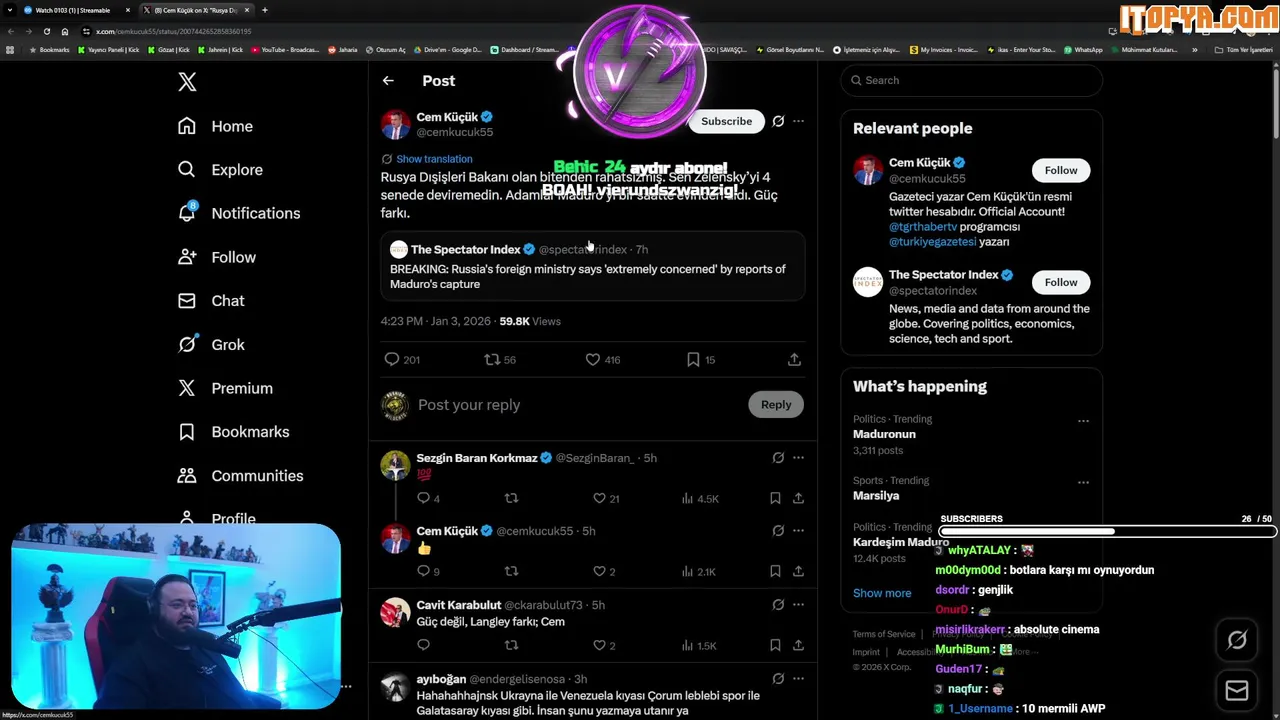Screen dimensions: 1280x720
Task: Follow Cem Küçük in Relevant people
Action: tap(1061, 170)
